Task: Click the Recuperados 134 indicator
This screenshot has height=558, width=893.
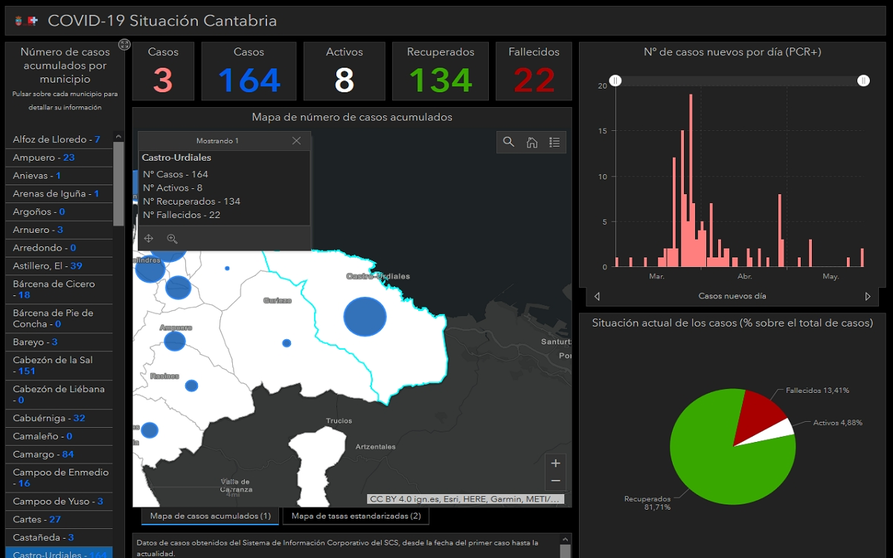Action: (440, 71)
